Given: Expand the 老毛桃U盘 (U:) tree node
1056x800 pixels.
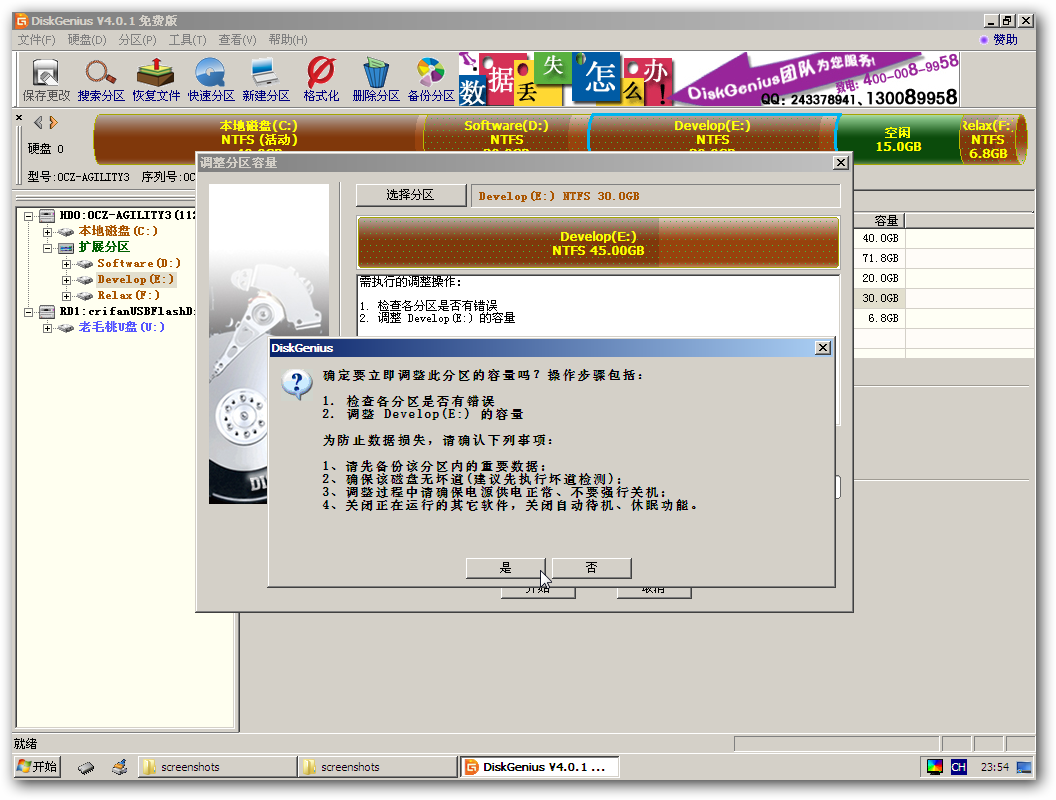Looking at the screenshot, I should [x=47, y=328].
